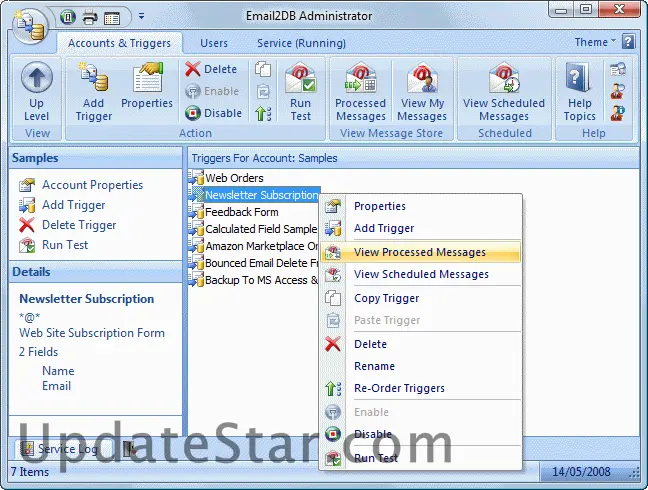
Task: Click the Web Site Subscription Form text
Action: [x=92, y=333]
